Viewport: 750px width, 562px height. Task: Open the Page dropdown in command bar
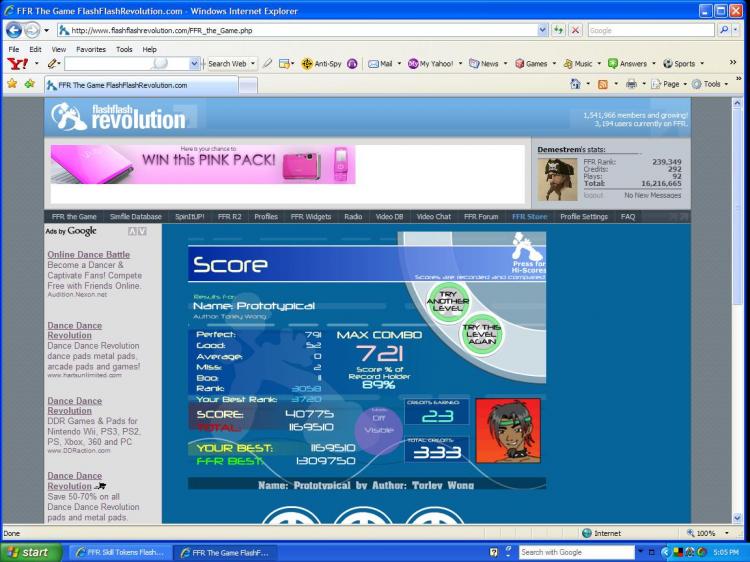pos(669,84)
